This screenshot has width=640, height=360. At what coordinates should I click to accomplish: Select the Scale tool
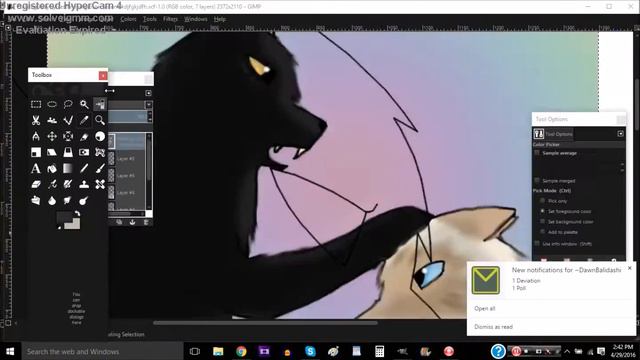click(x=36, y=152)
